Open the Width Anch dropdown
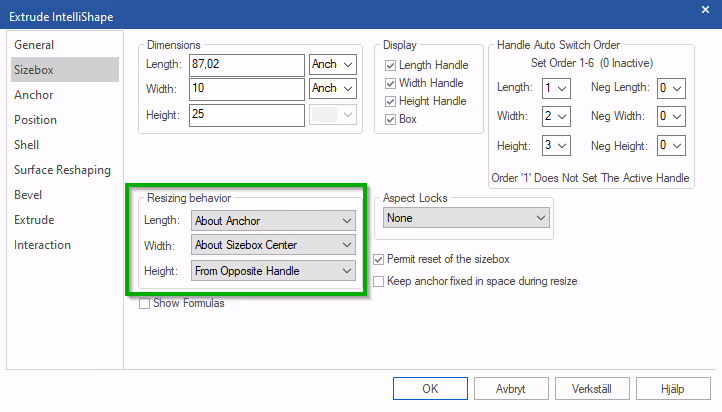This screenshot has width=722, height=412. point(333,88)
